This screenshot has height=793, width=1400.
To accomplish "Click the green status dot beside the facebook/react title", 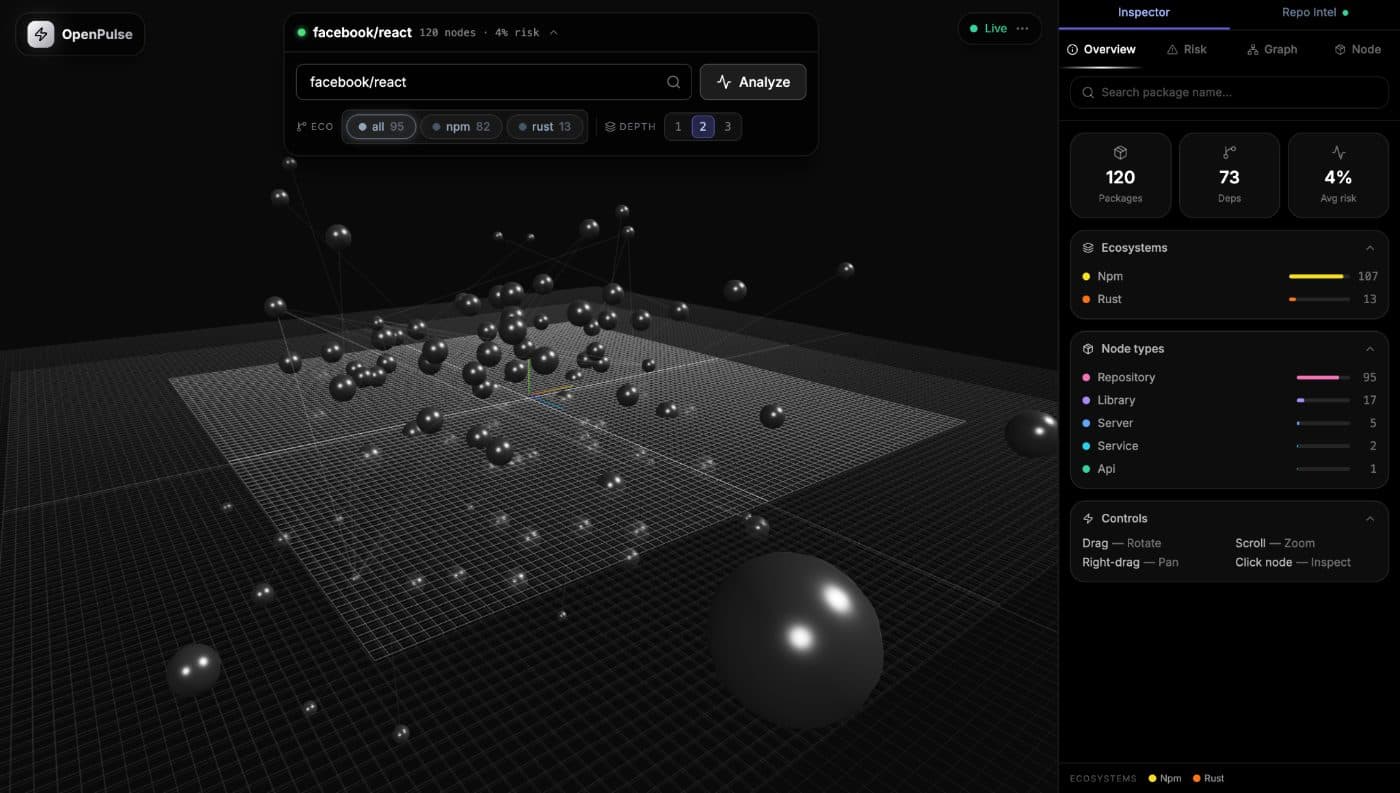I will pyautogui.click(x=301, y=33).
